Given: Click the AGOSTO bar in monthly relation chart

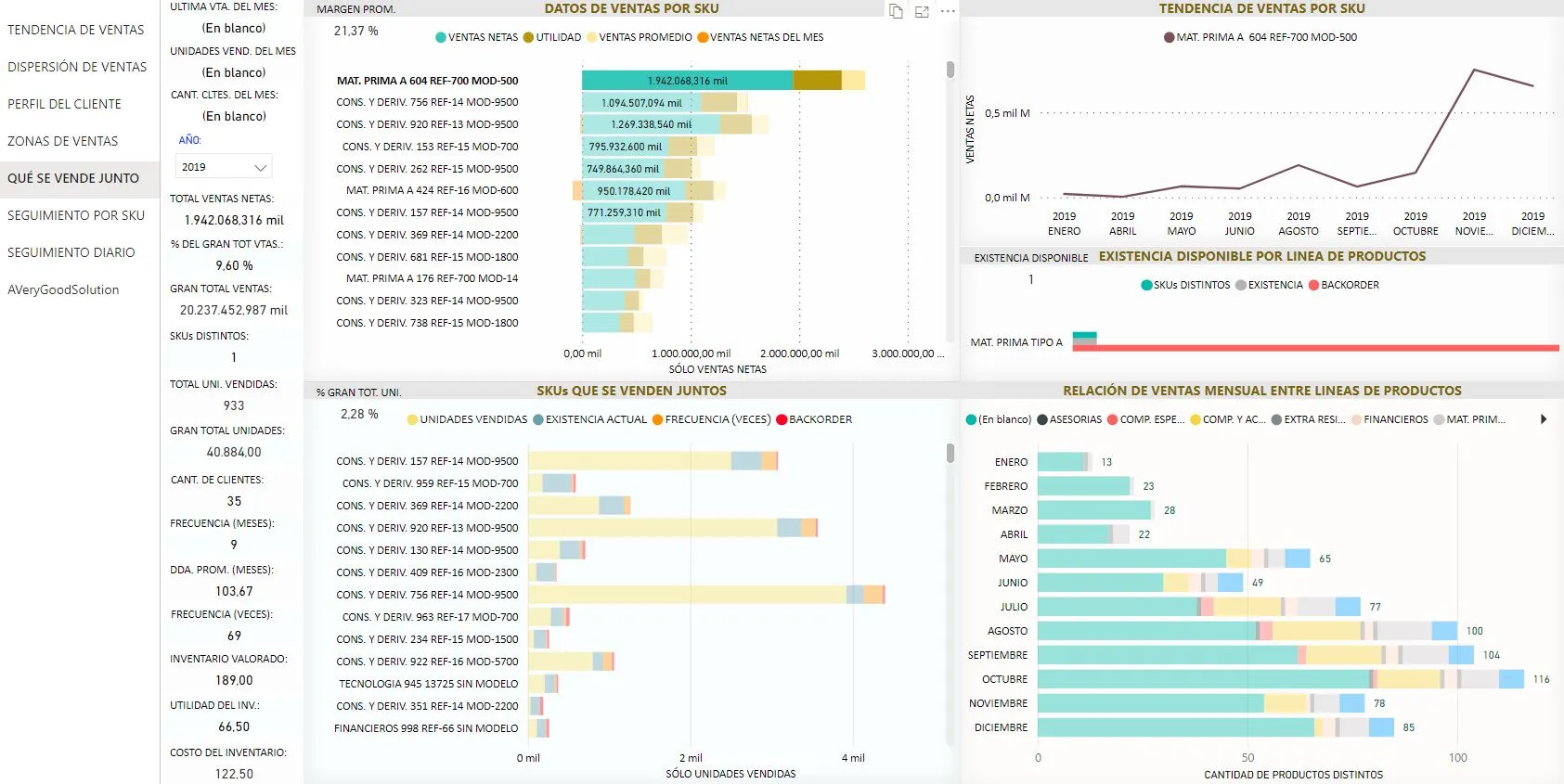Looking at the screenshot, I should tap(1247, 631).
